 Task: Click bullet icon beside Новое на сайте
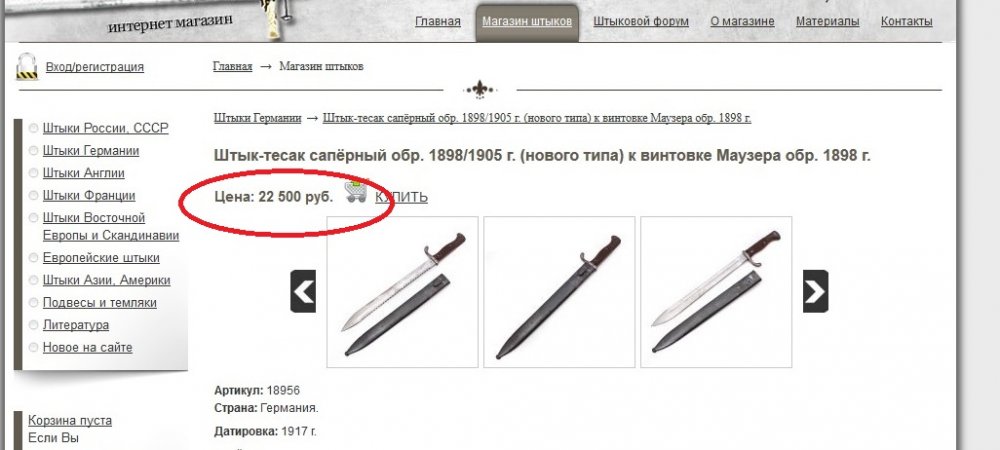pos(33,347)
